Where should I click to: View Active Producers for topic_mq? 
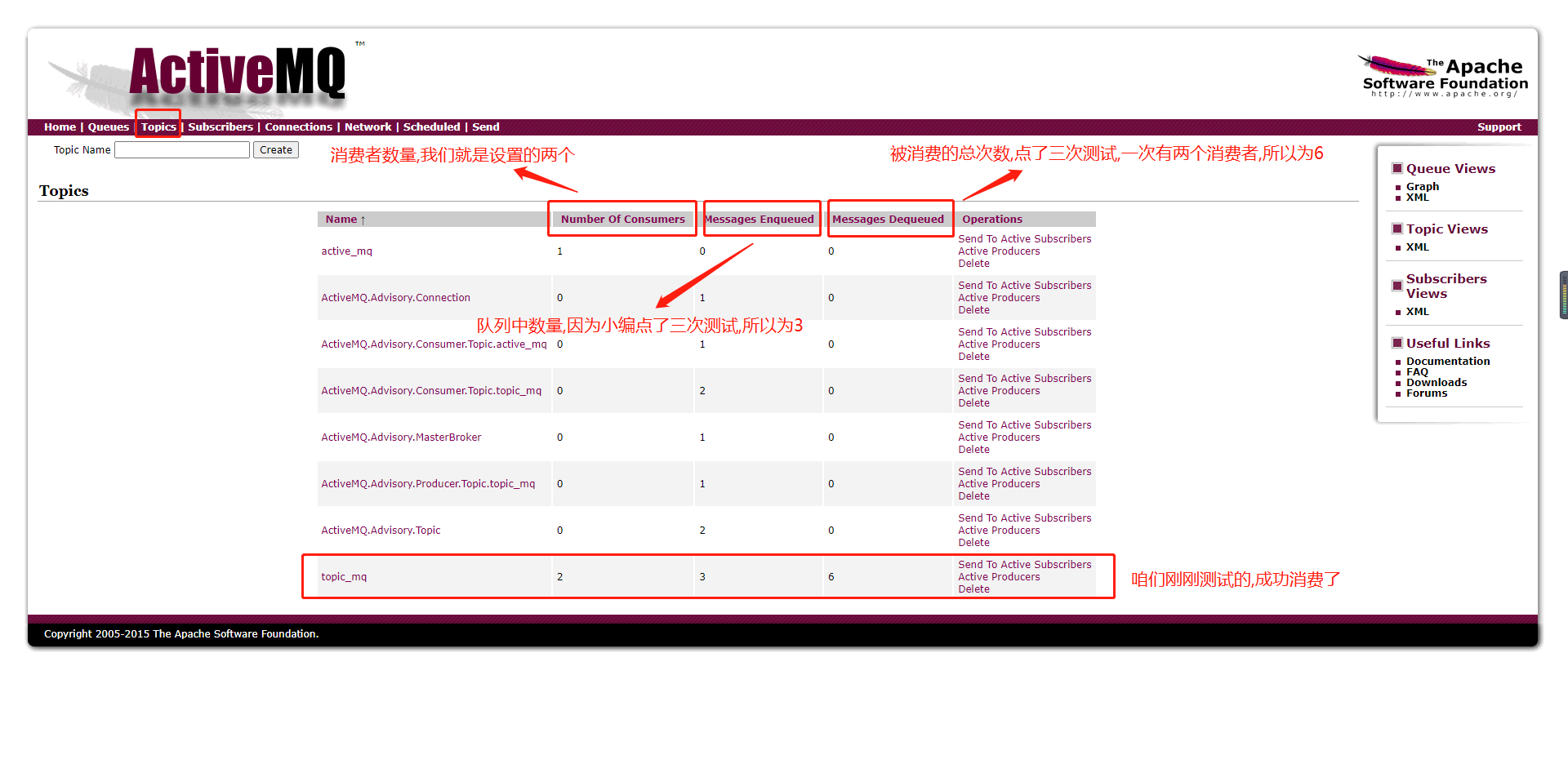pyautogui.click(x=999, y=577)
